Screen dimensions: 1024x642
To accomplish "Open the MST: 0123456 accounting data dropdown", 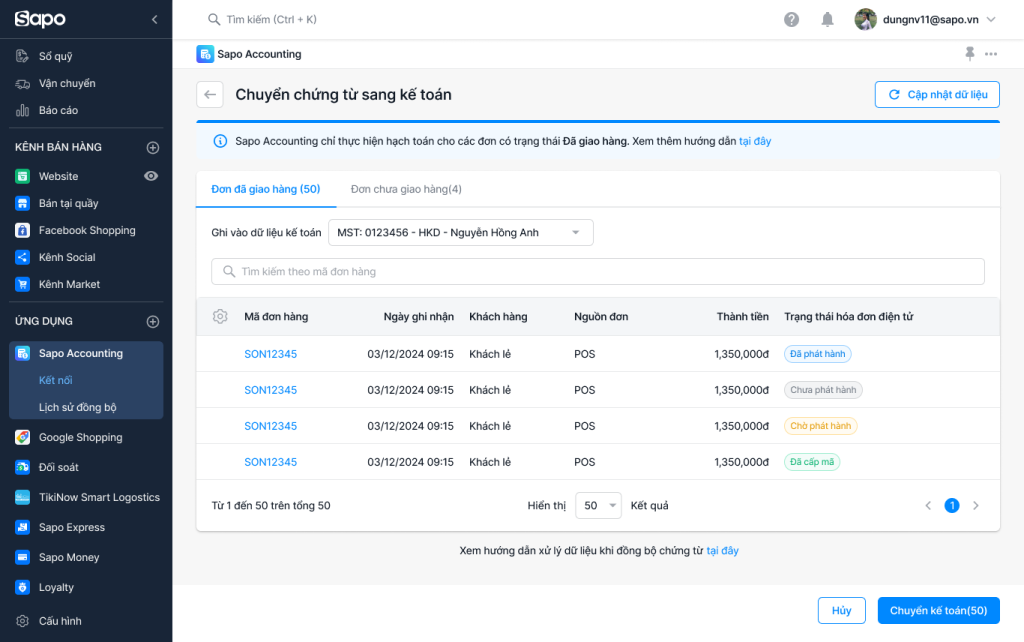I will [460, 233].
